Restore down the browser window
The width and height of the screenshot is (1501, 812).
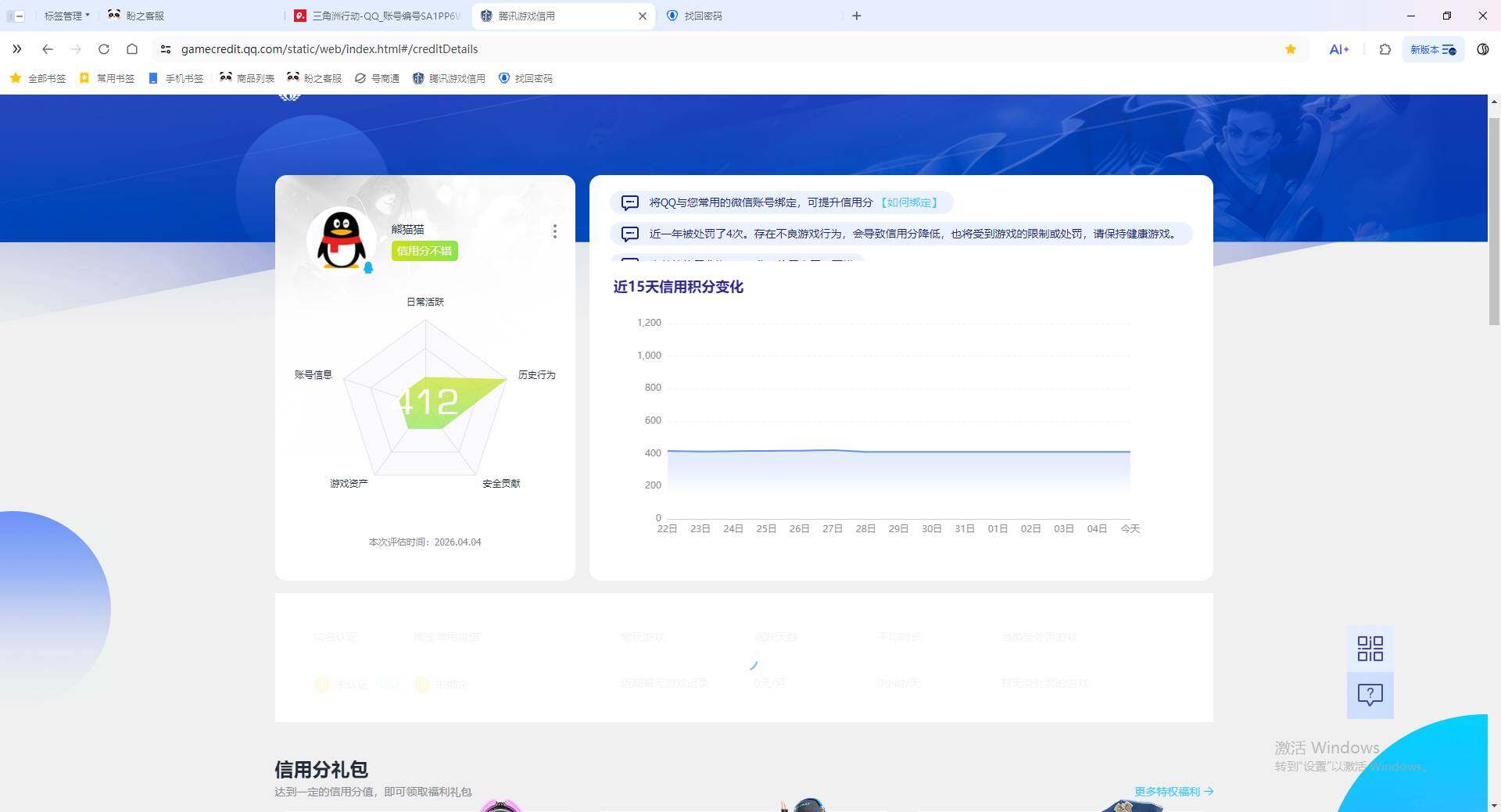pos(1447,16)
